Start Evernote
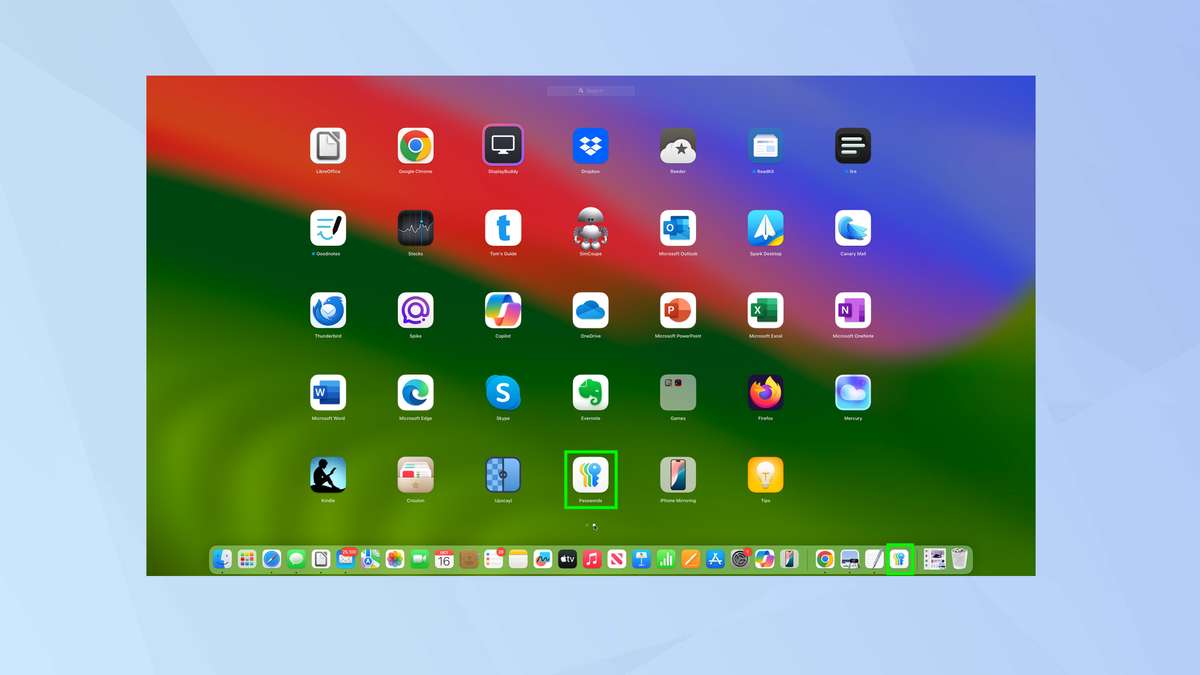Screen dimensions: 1200x675 (590, 391)
